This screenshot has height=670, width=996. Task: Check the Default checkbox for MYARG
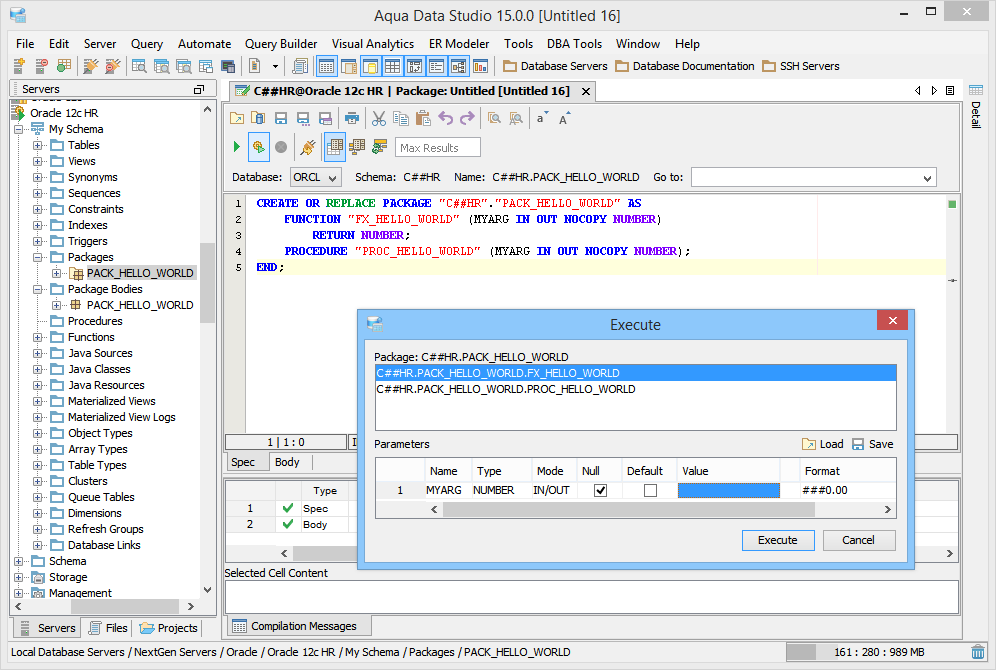click(650, 490)
